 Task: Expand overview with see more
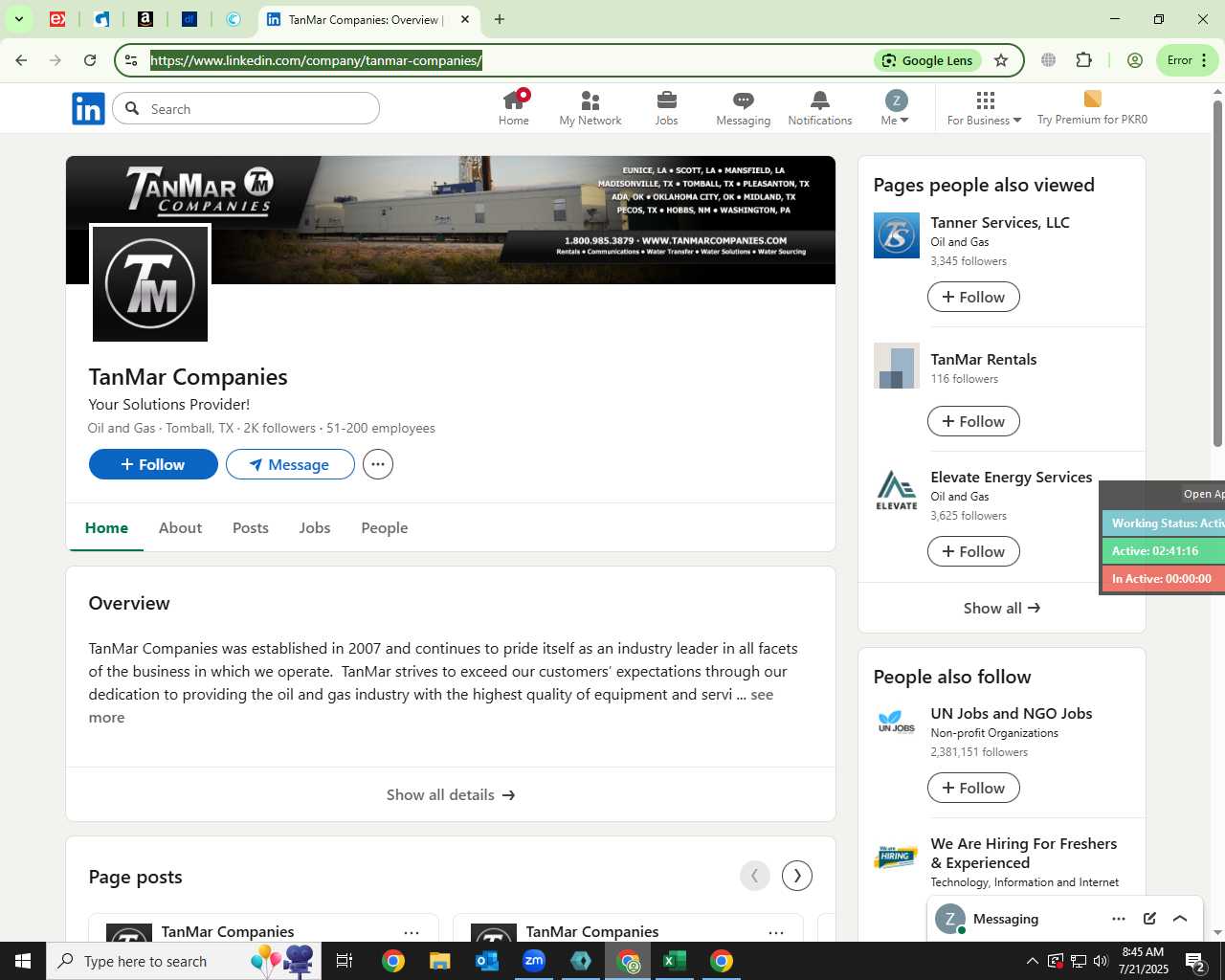click(762, 695)
